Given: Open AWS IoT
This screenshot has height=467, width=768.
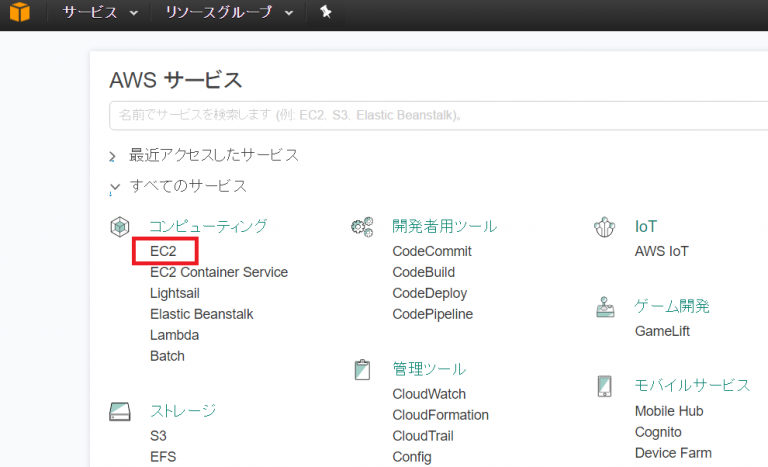Looking at the screenshot, I should 662,251.
